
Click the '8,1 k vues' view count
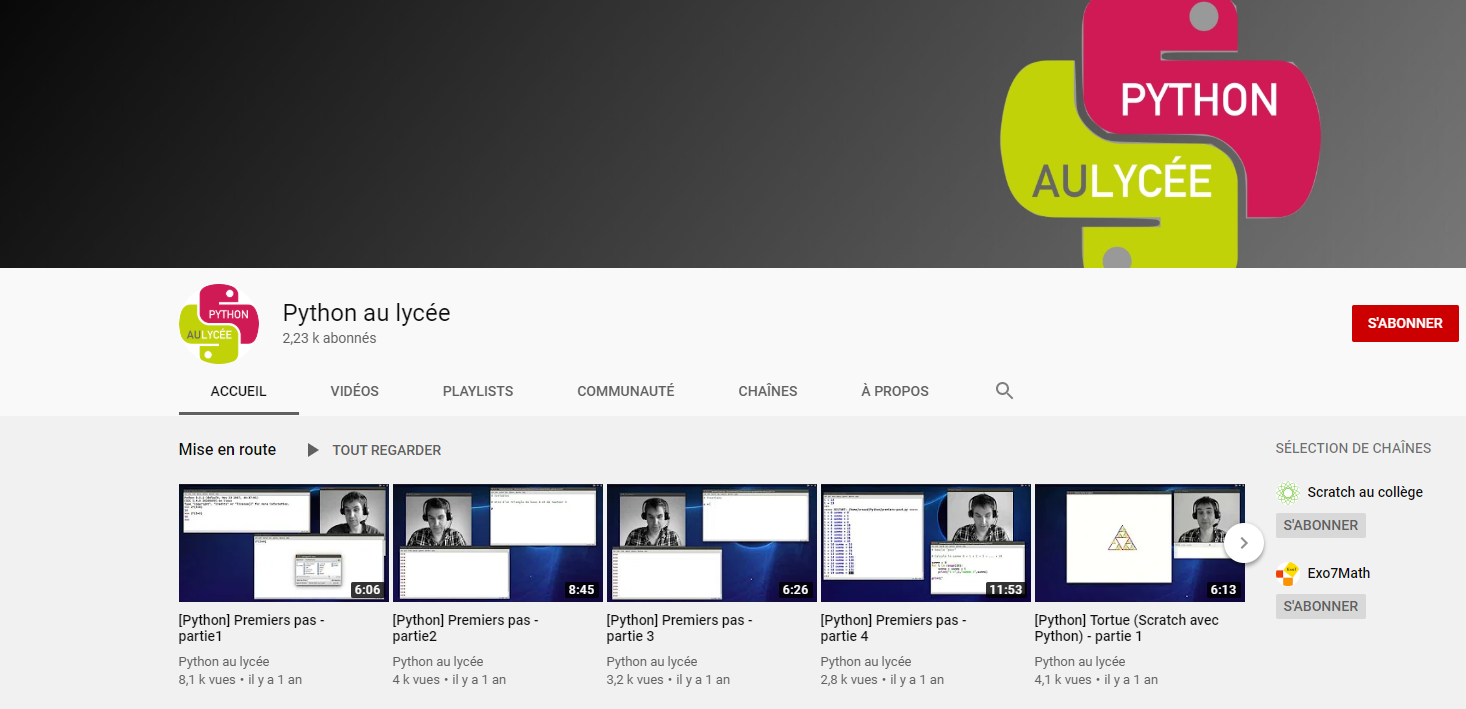coord(207,679)
